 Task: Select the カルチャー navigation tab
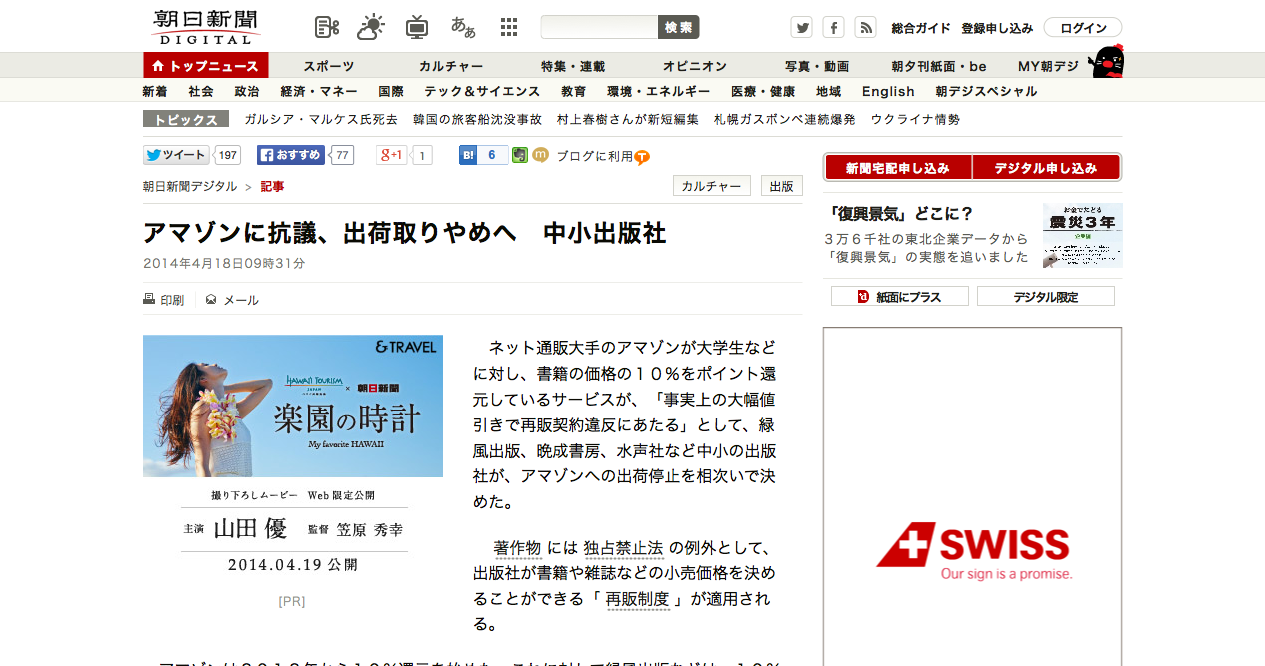(x=451, y=66)
